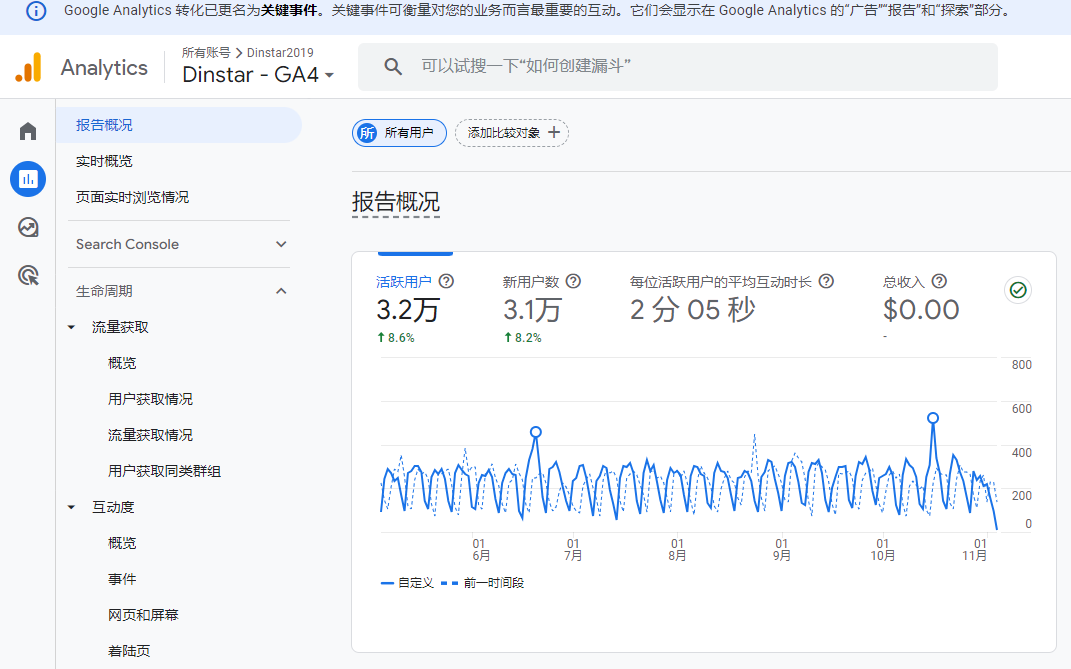Screen dimensions: 1071x669
Task: Open 用户获取情况 report
Action: click(150, 399)
